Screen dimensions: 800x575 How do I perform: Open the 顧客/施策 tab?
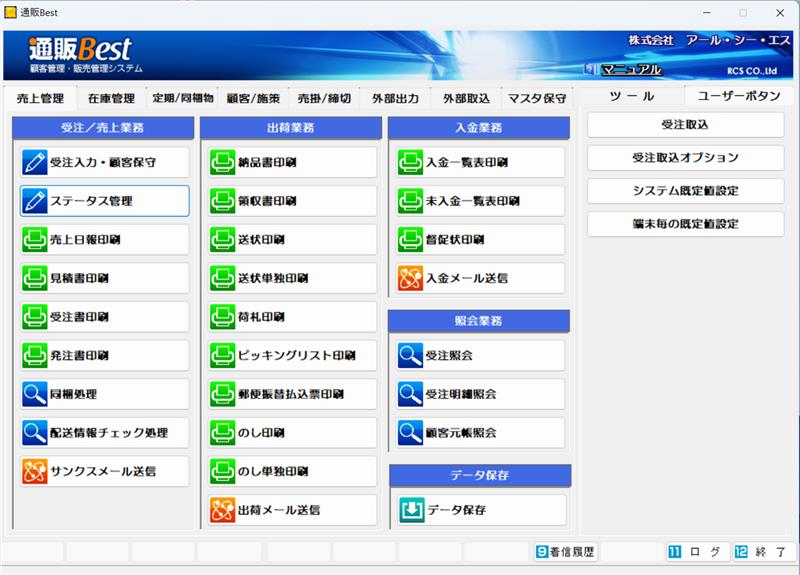[253, 98]
